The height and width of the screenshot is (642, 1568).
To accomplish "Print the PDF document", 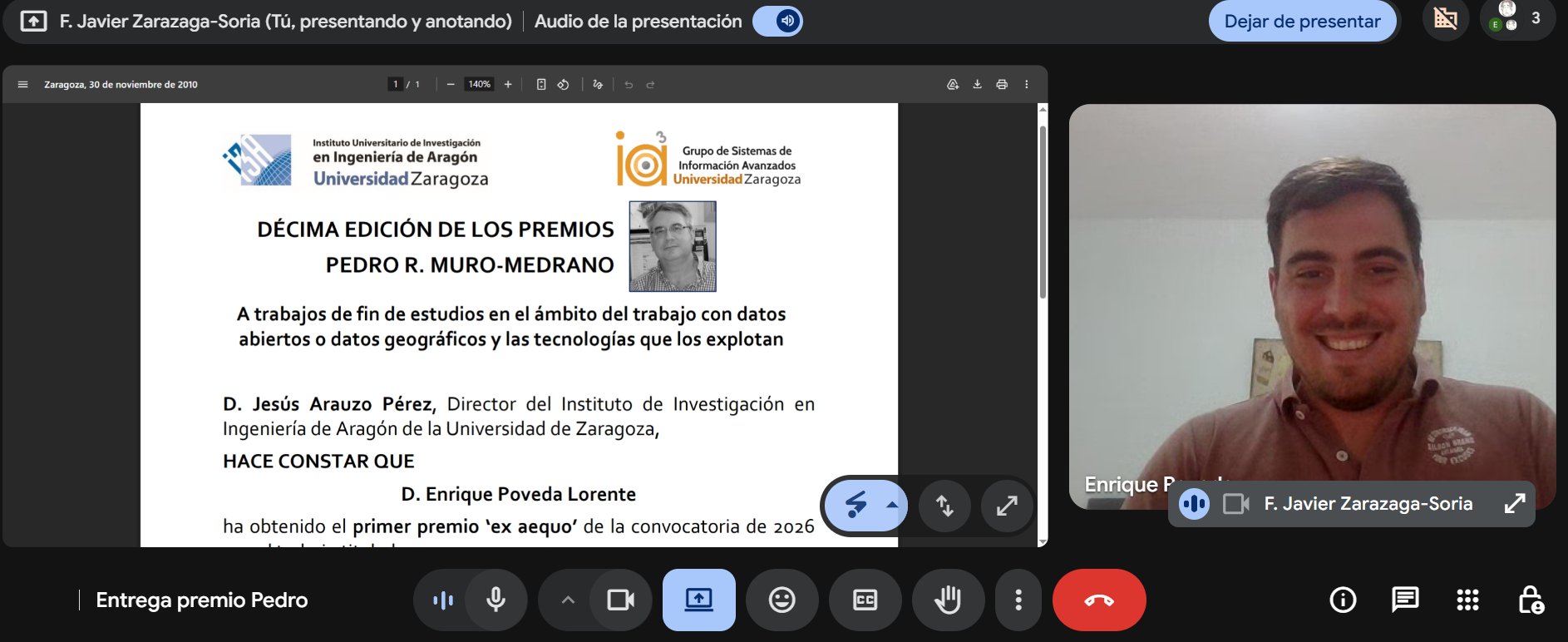I will click(x=1002, y=84).
